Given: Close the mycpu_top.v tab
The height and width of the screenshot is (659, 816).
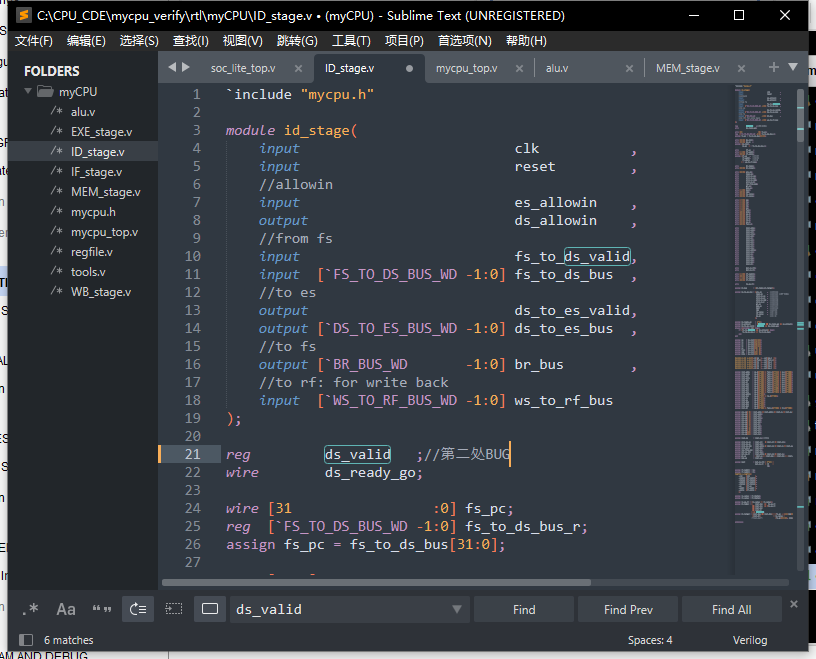Looking at the screenshot, I should pos(519,68).
